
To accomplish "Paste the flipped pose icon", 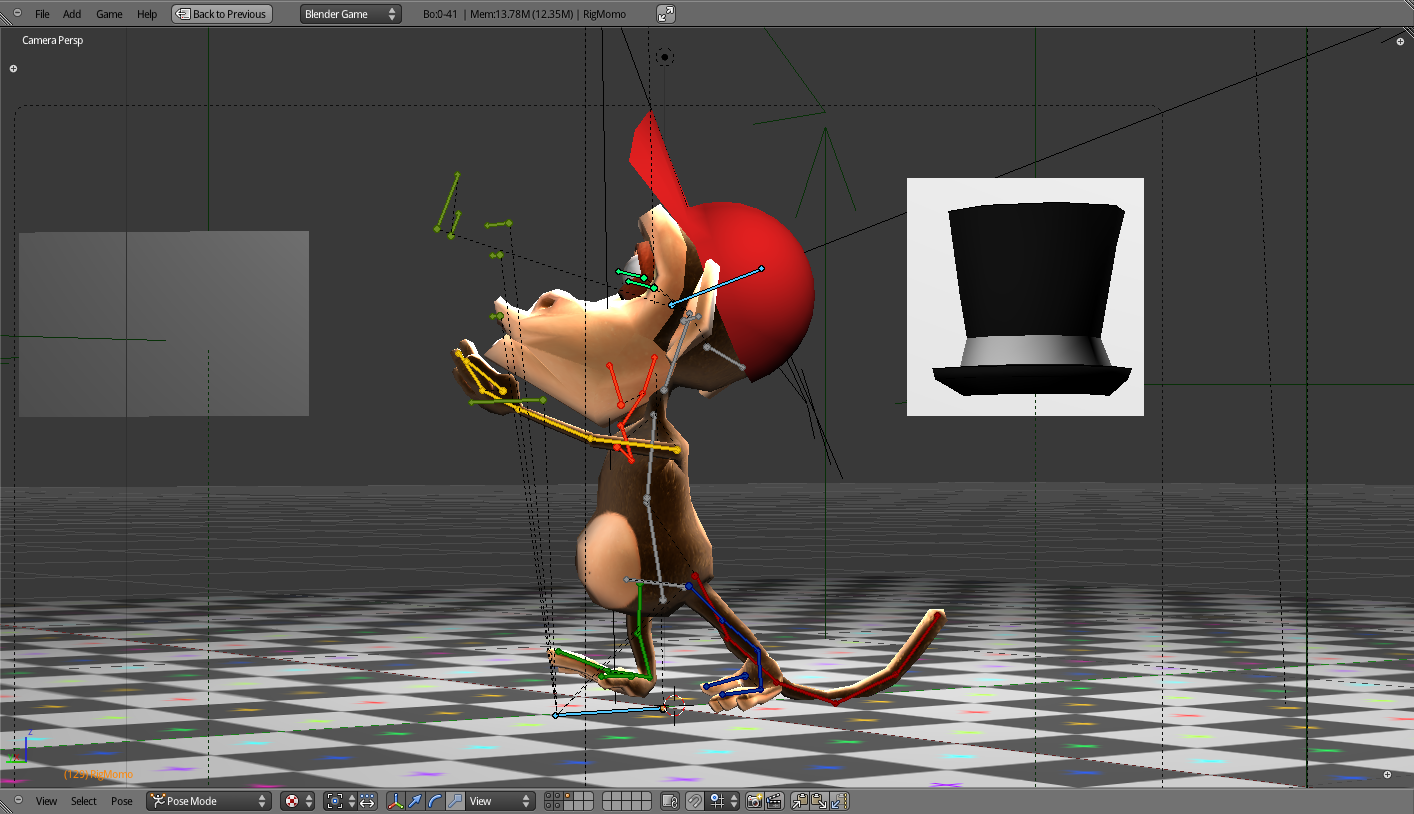I will pos(839,801).
